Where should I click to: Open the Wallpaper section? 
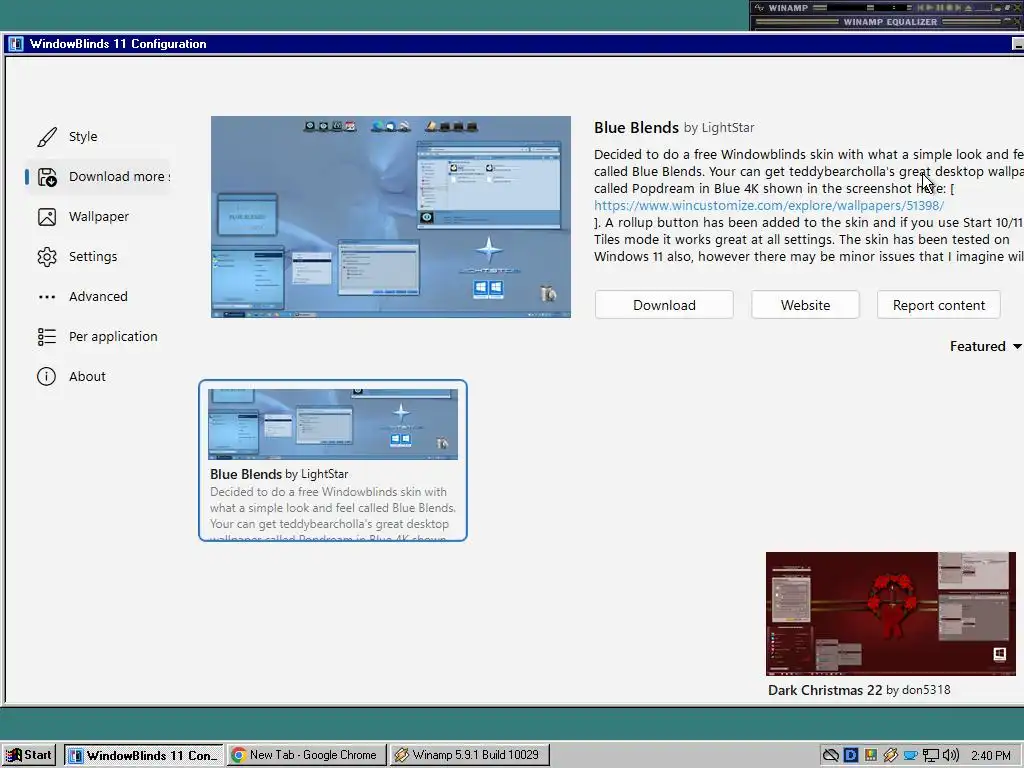[99, 216]
